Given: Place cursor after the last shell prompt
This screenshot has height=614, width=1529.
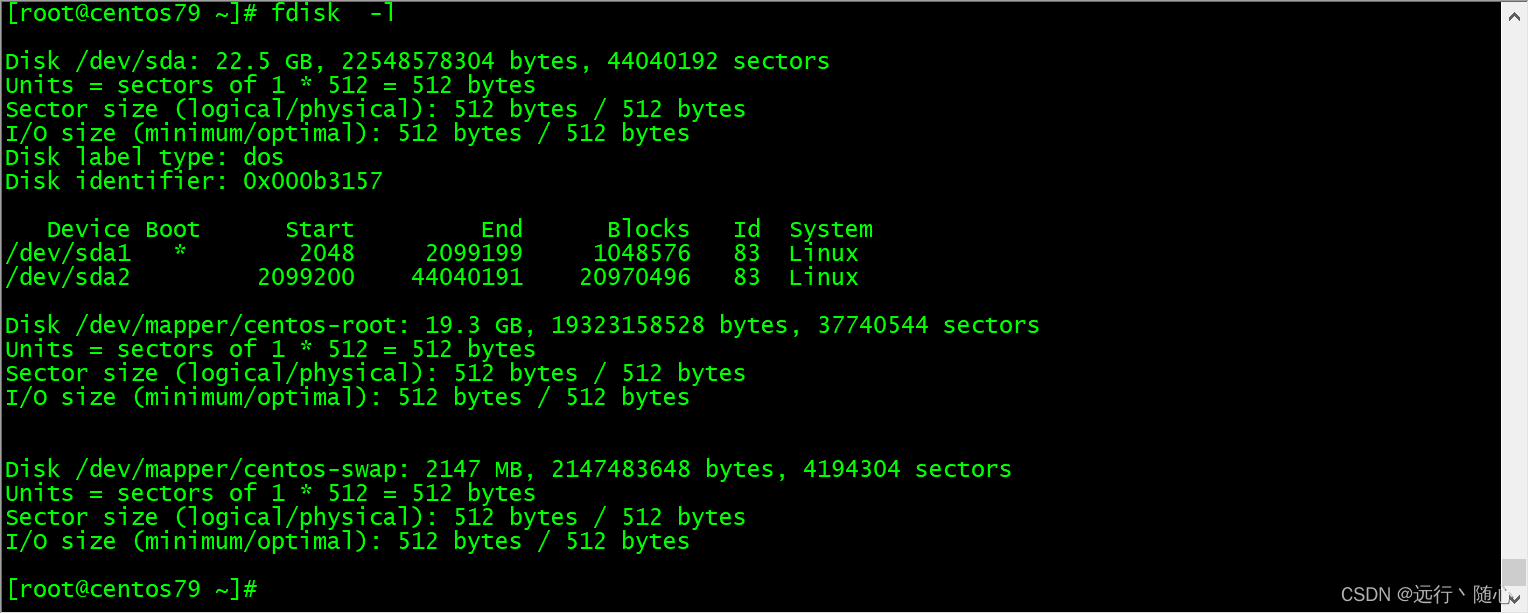Looking at the screenshot, I should pos(264,589).
